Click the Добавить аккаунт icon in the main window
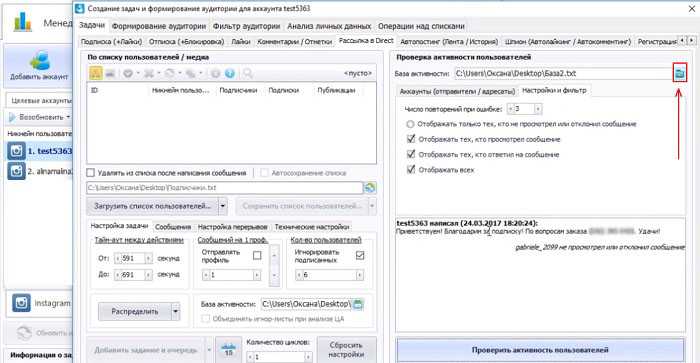The image size is (700, 363). (39, 62)
